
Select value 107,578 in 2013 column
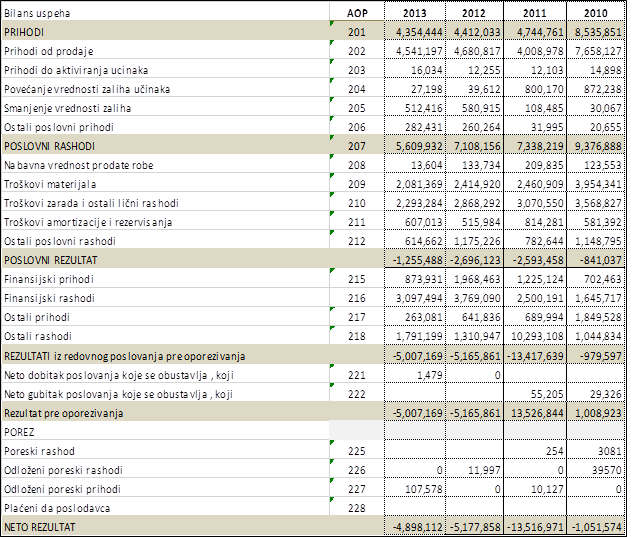coord(424,489)
